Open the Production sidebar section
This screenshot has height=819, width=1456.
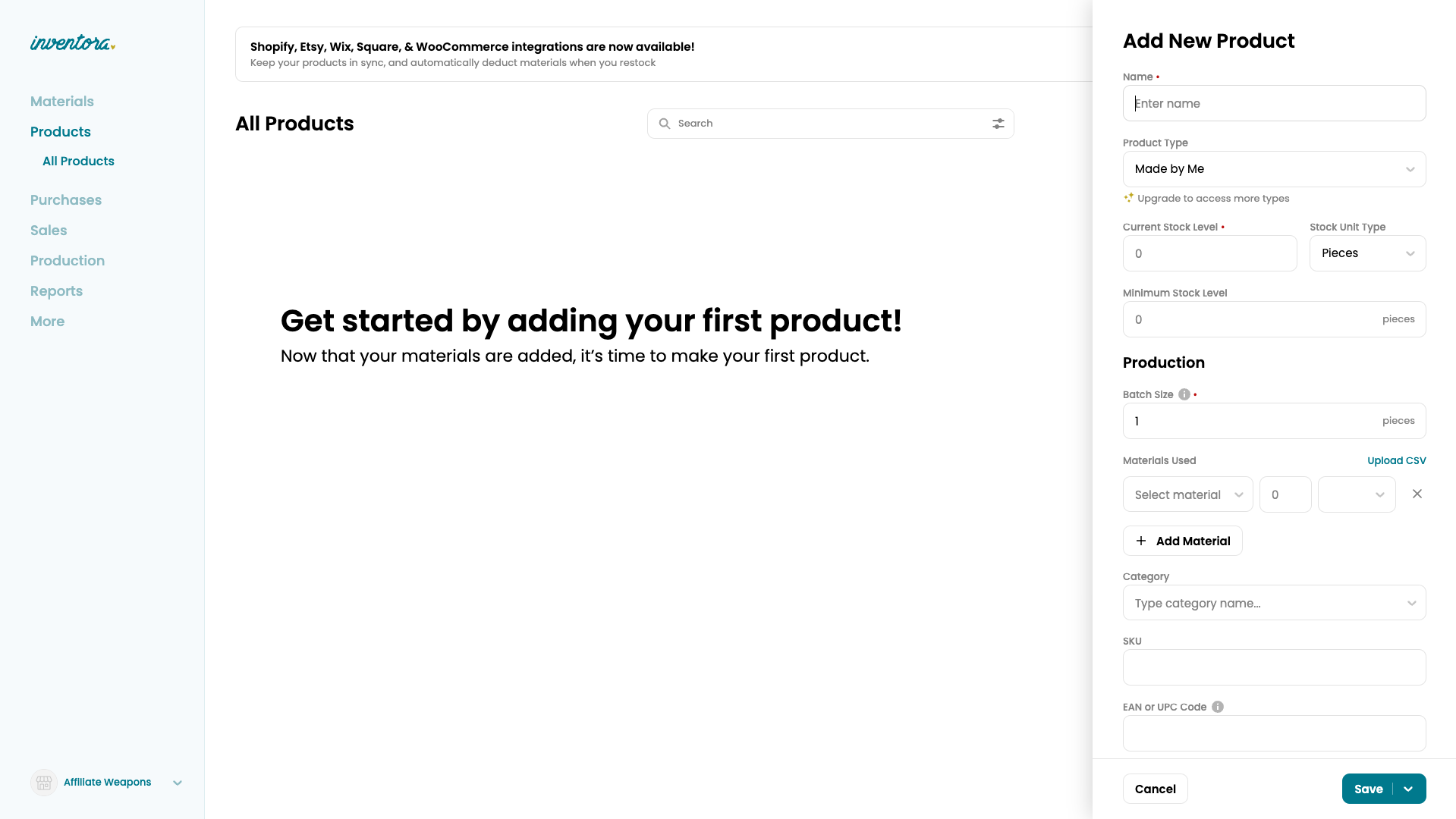(68, 261)
